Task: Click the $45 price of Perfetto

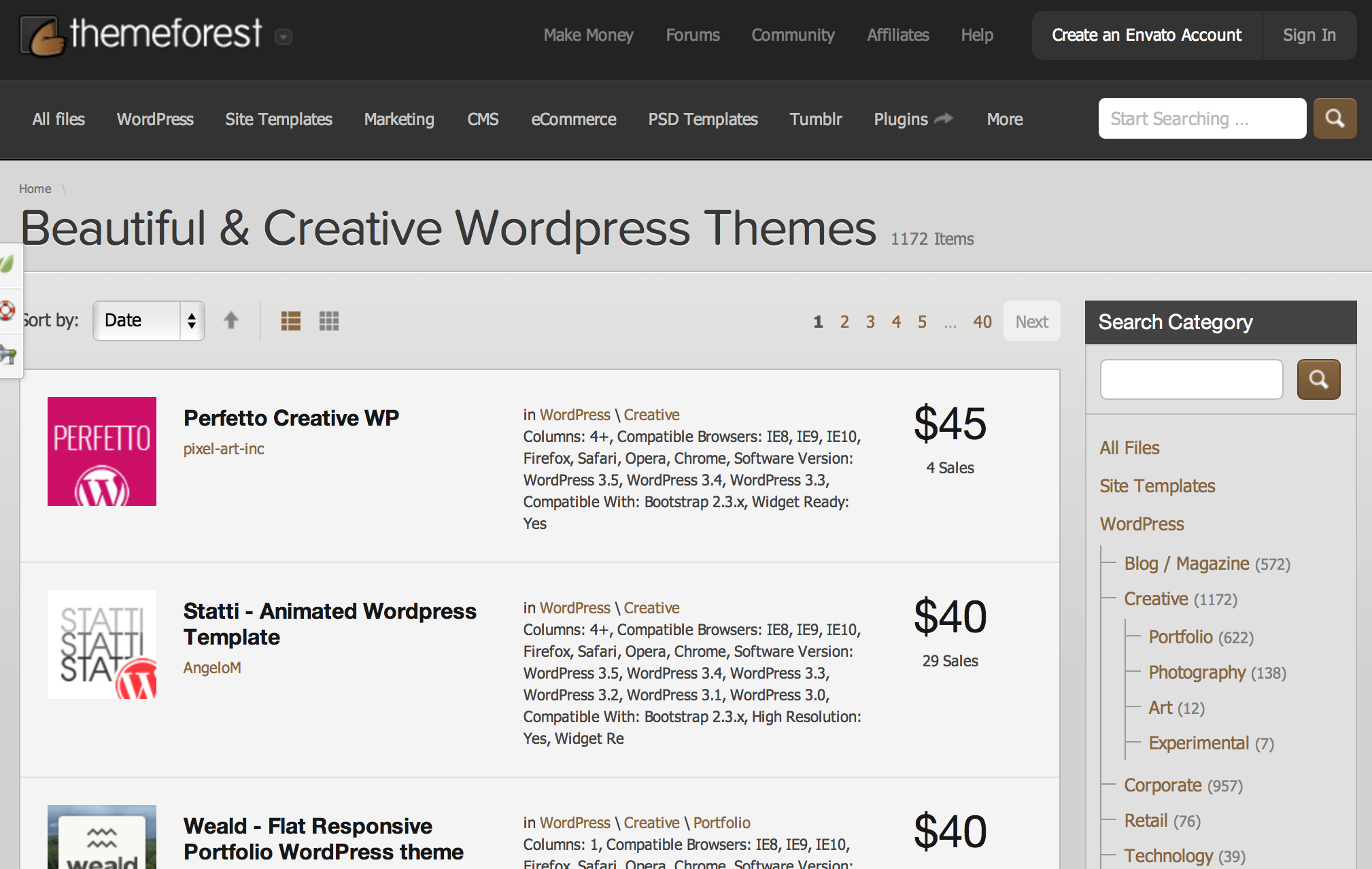Action: click(x=950, y=424)
